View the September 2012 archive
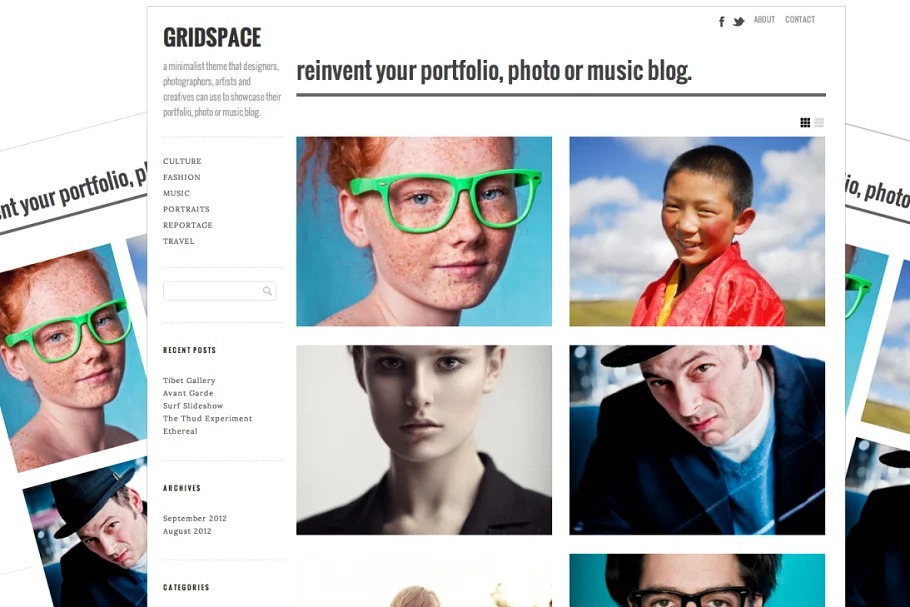The image size is (910, 607). (x=195, y=518)
